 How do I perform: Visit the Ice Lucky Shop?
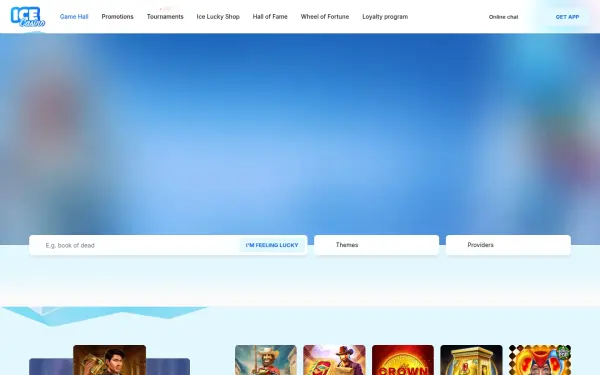pos(218,17)
